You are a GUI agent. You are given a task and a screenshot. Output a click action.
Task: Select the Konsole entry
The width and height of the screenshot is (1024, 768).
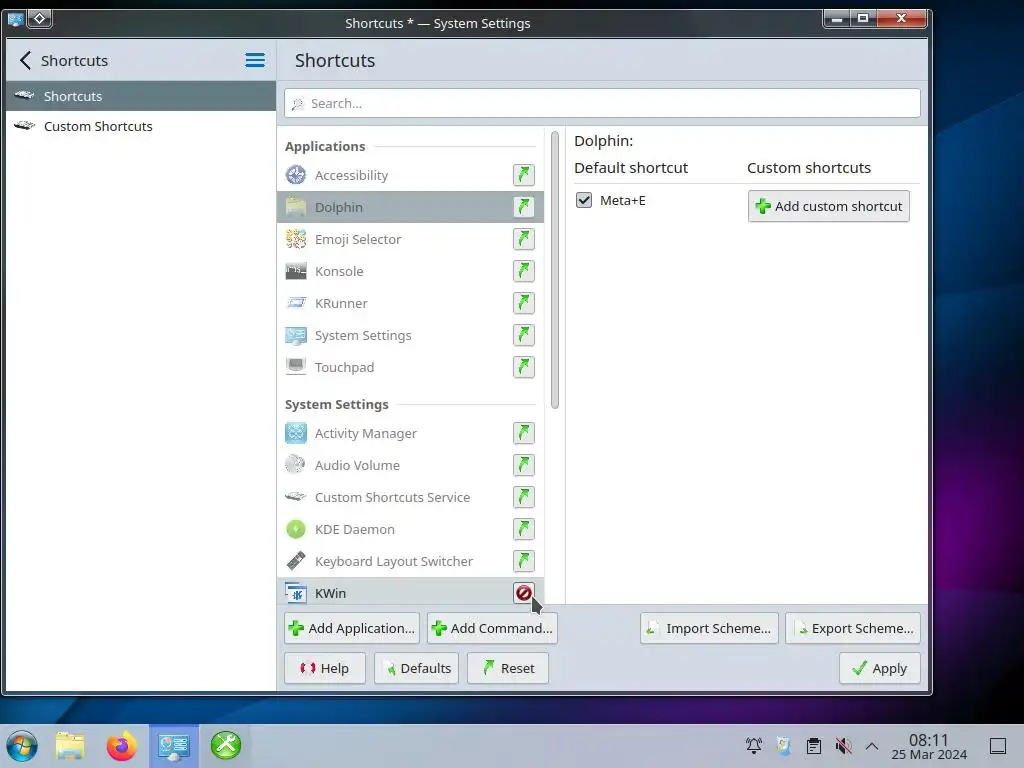point(410,271)
